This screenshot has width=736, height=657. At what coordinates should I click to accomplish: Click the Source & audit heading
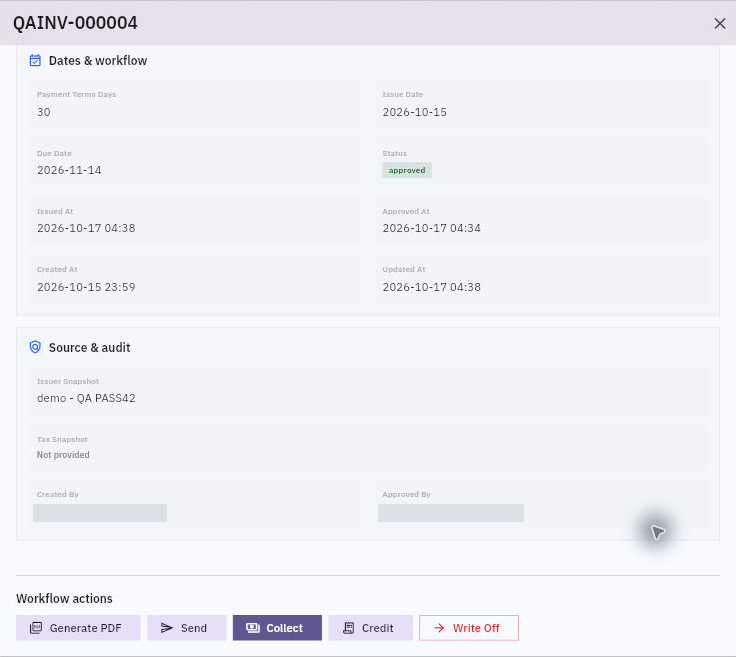pyautogui.click(x=90, y=348)
